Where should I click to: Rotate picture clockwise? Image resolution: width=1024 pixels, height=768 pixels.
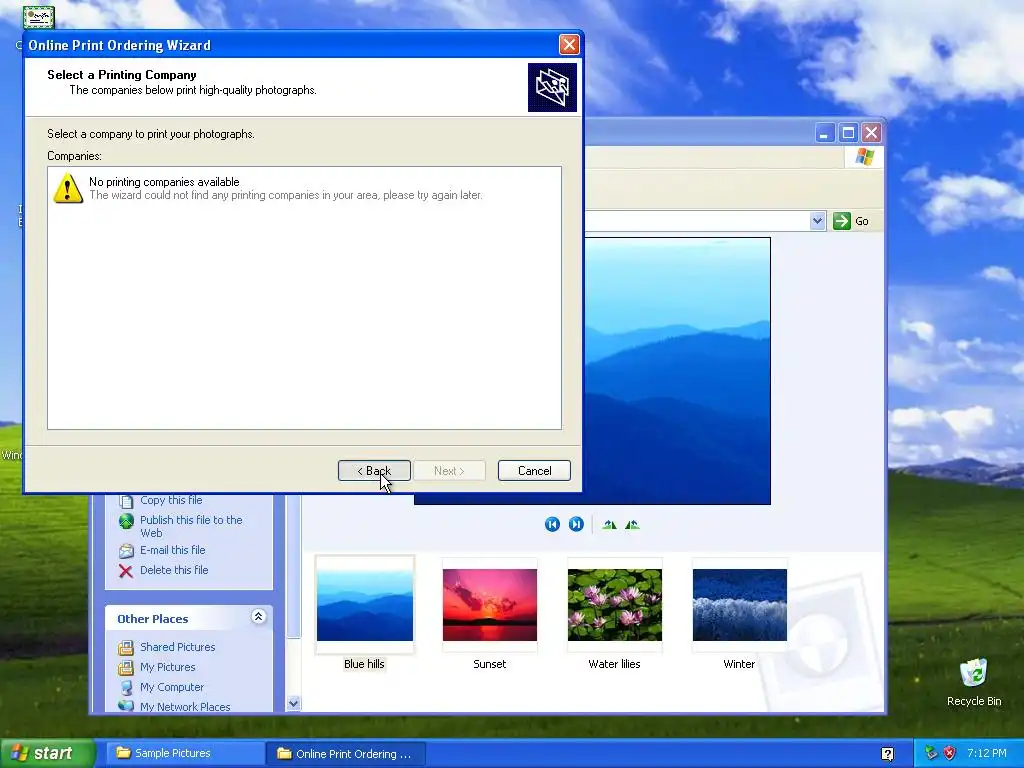click(609, 524)
